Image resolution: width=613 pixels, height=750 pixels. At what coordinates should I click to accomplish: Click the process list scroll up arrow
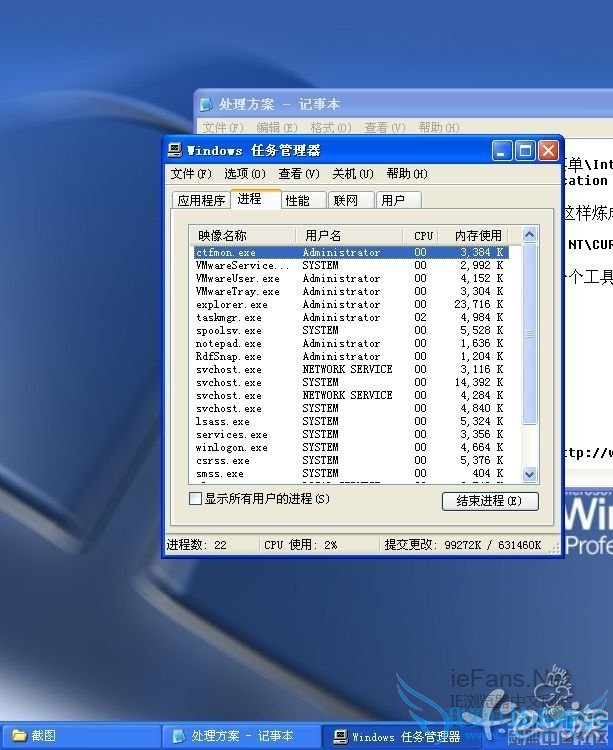pyautogui.click(x=529, y=235)
